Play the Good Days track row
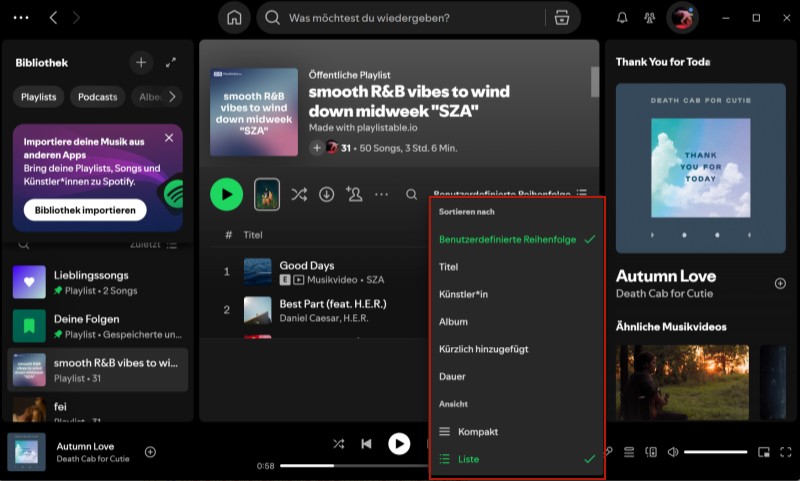The height and width of the screenshot is (481, 800). coord(320,272)
